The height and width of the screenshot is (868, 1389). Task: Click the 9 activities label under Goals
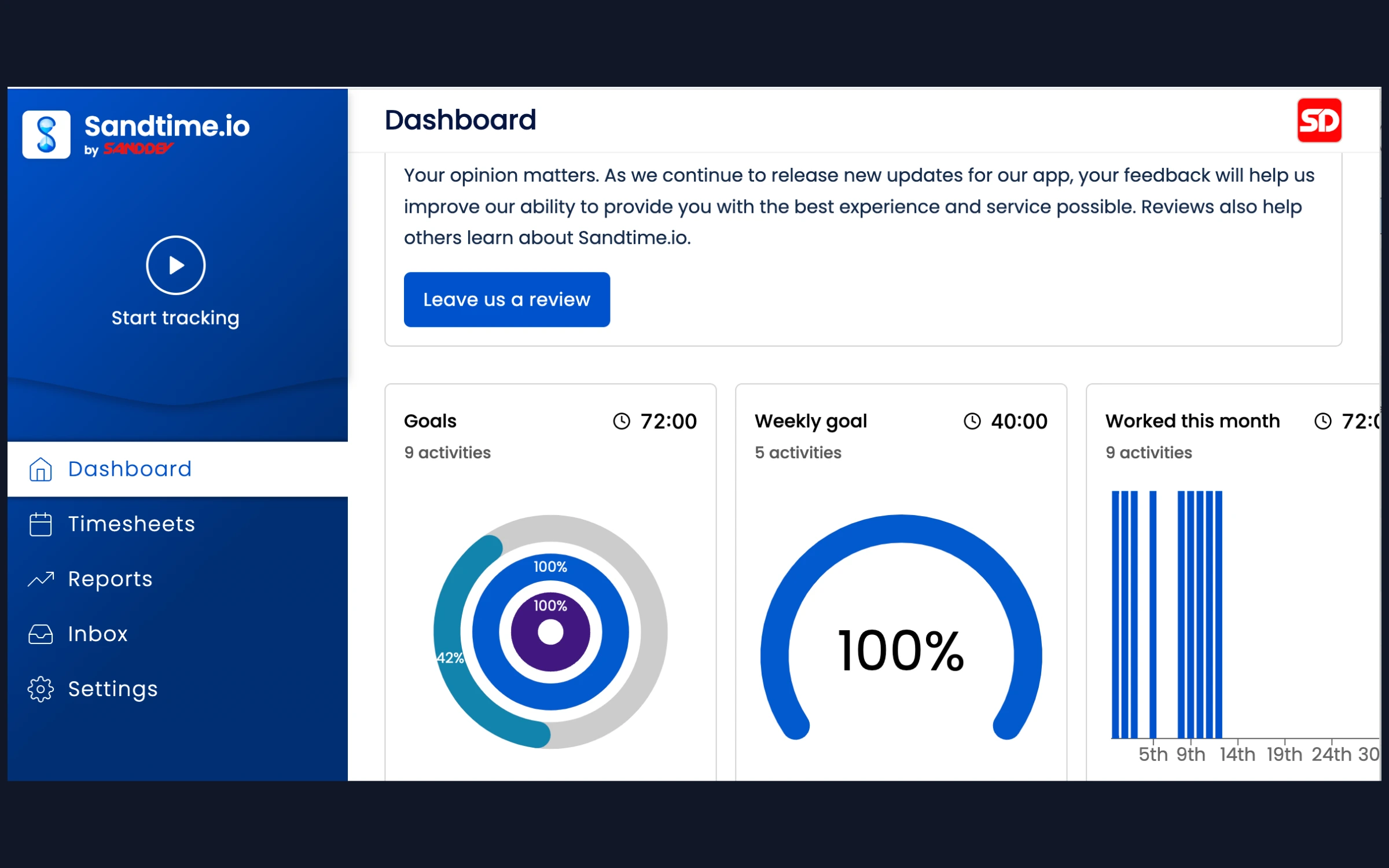point(447,453)
